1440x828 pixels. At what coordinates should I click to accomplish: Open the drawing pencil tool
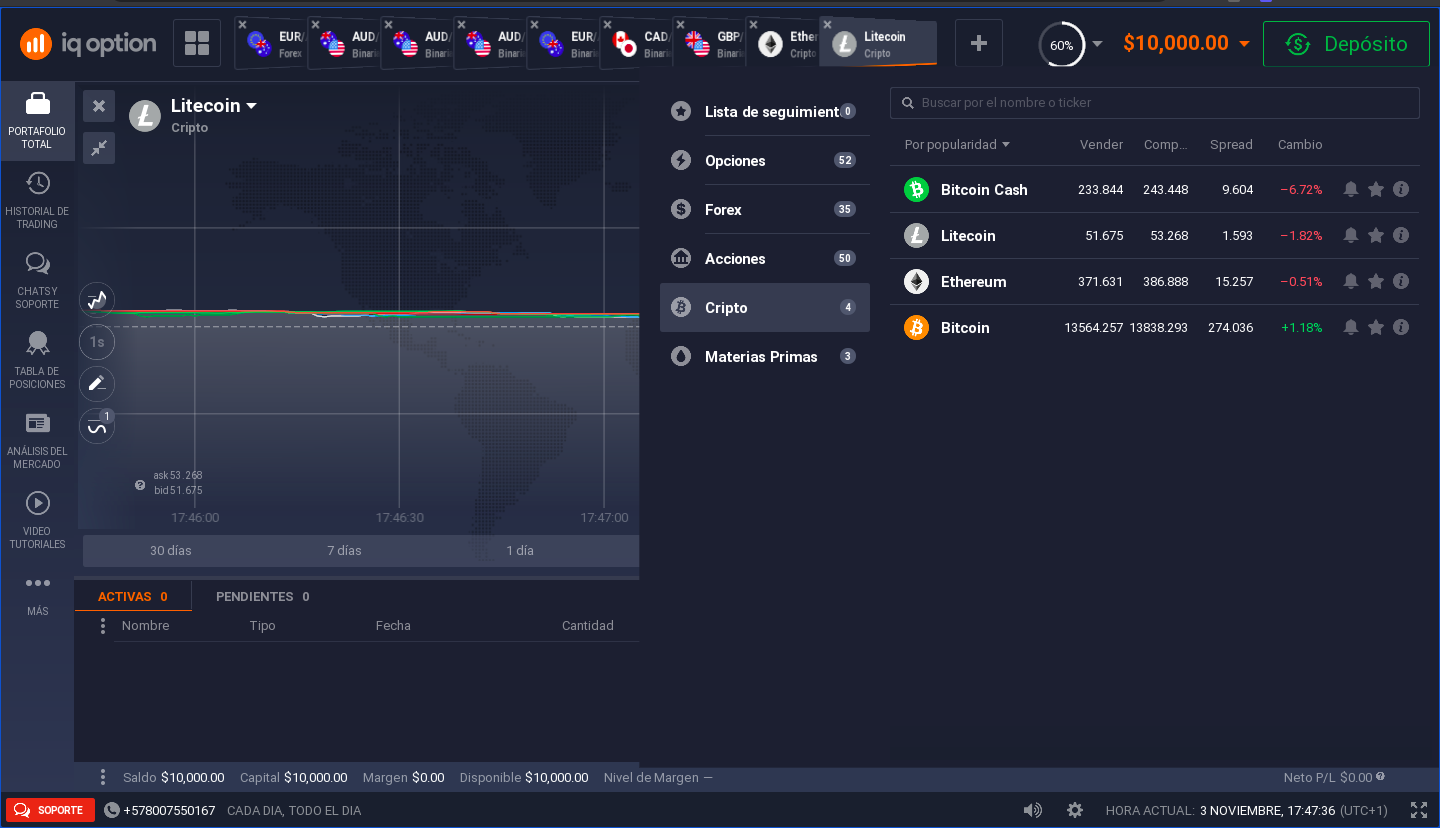pyautogui.click(x=97, y=384)
